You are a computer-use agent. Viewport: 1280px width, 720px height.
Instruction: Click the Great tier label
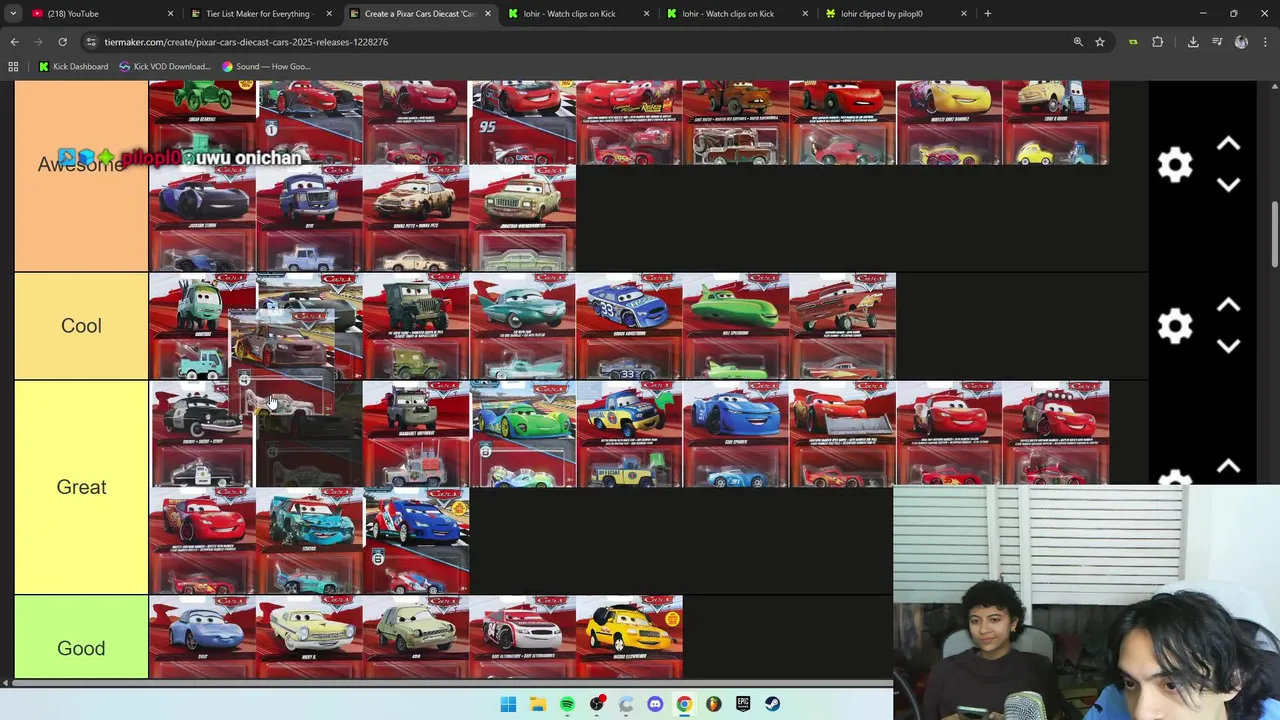81,487
